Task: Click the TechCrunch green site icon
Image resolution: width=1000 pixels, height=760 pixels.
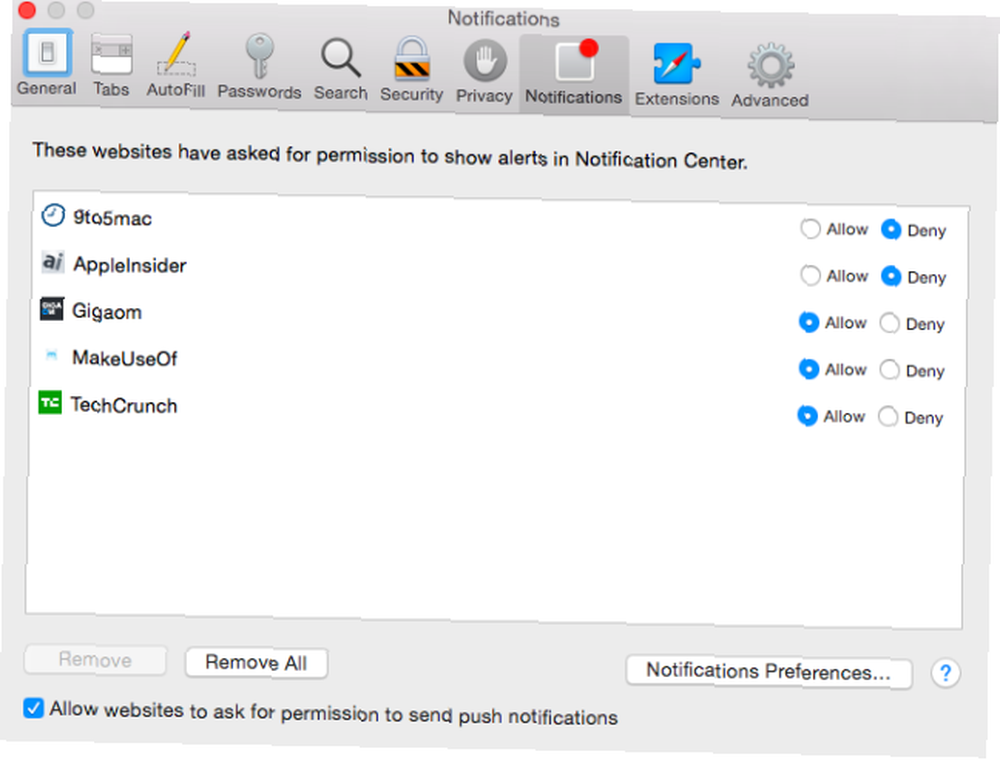Action: (x=50, y=402)
